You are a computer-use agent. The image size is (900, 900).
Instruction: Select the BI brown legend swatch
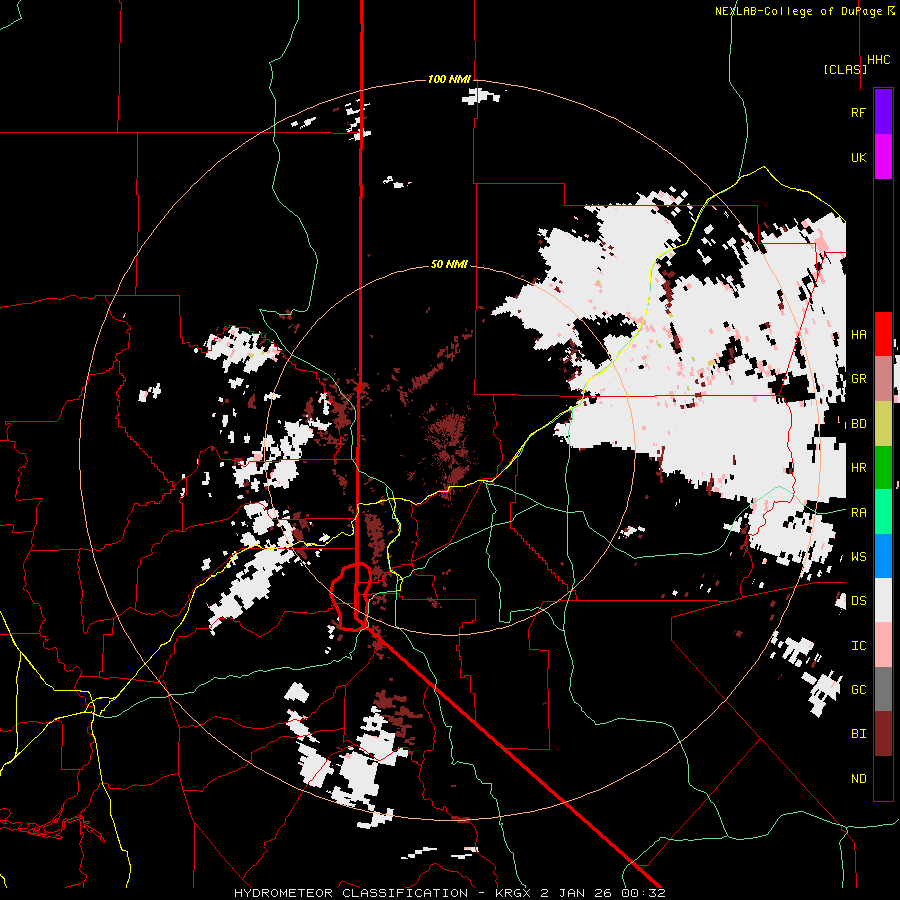tap(883, 734)
